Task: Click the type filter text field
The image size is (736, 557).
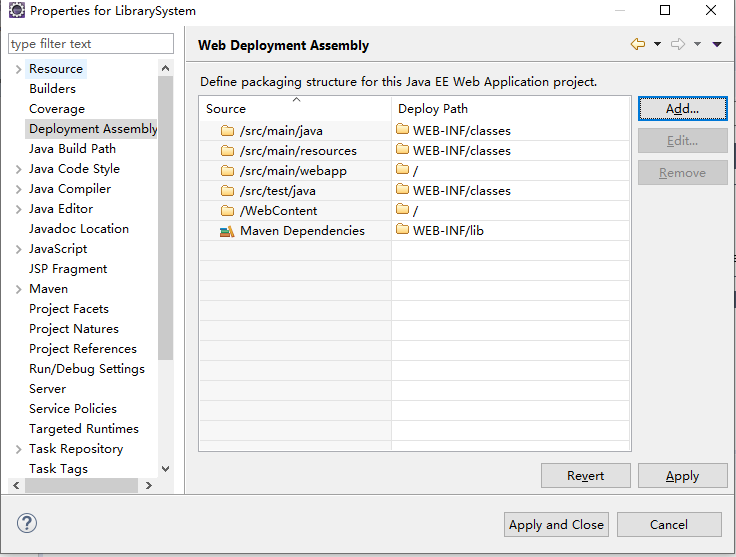Action: coord(90,44)
